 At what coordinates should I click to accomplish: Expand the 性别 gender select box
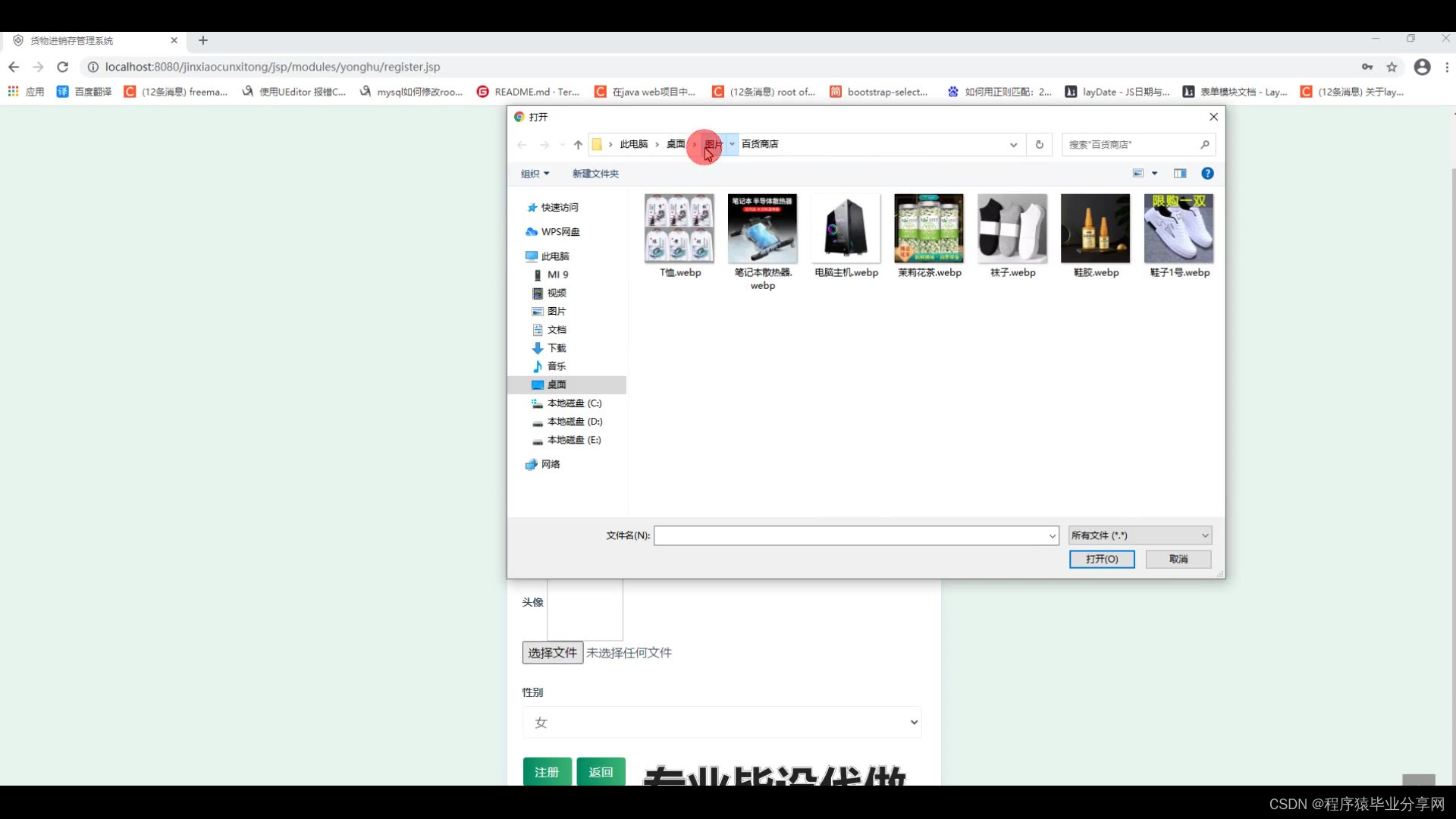click(721, 722)
